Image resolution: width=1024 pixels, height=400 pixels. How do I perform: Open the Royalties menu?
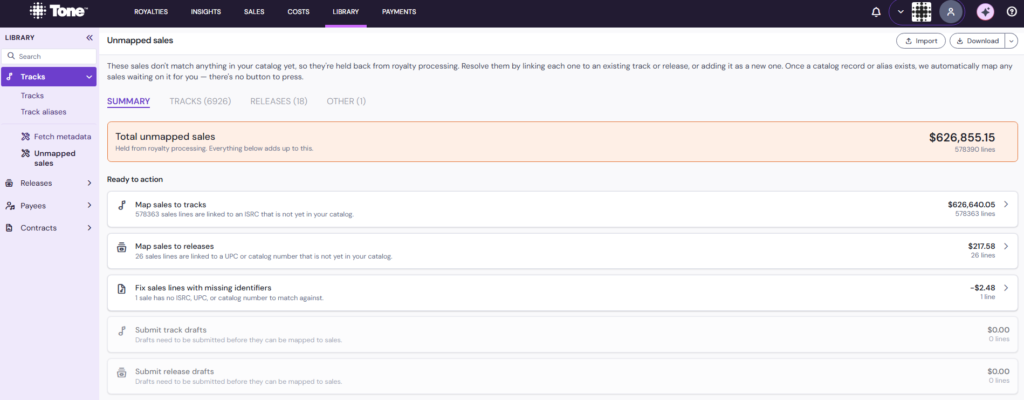pos(151,12)
